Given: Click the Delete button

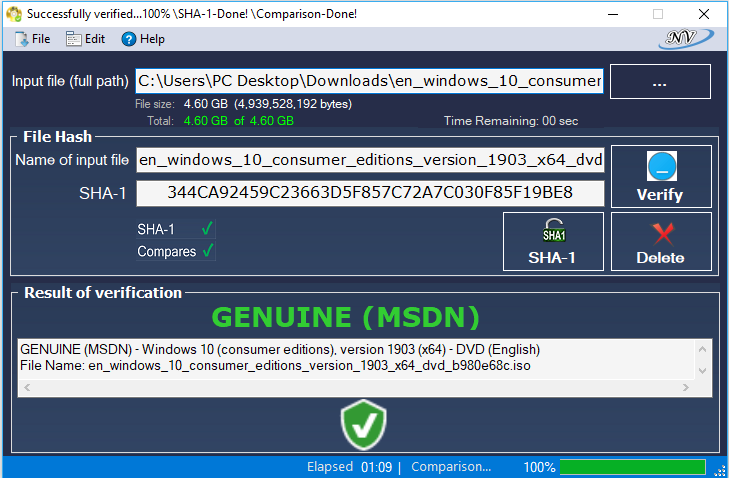Looking at the screenshot, I should click(x=661, y=241).
